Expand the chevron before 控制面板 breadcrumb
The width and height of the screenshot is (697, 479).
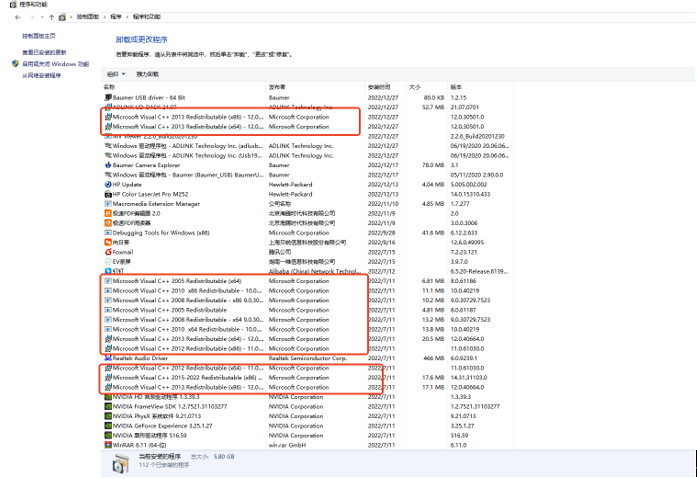(x=71, y=17)
